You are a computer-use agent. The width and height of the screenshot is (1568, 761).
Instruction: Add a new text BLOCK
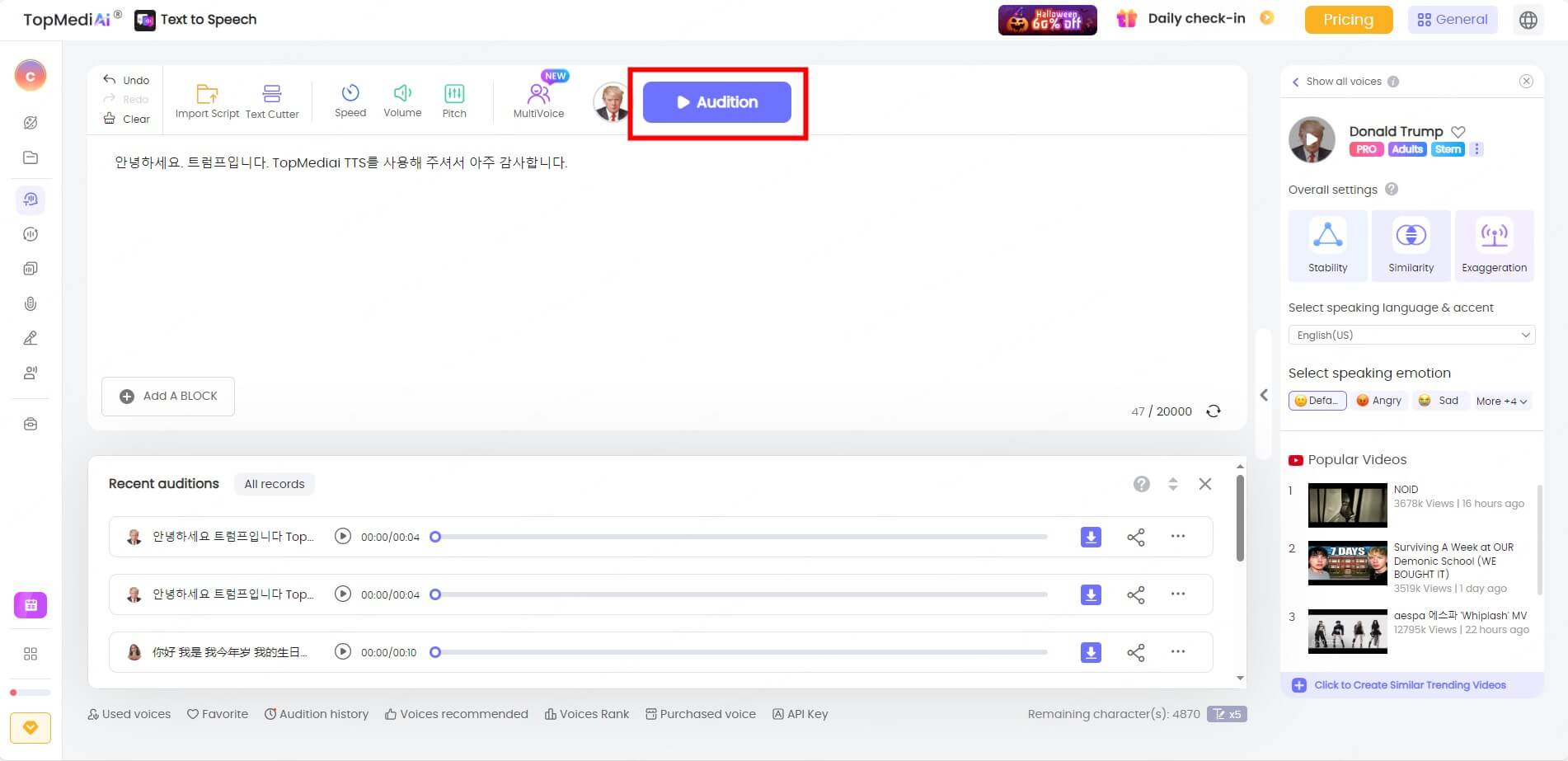pos(168,396)
